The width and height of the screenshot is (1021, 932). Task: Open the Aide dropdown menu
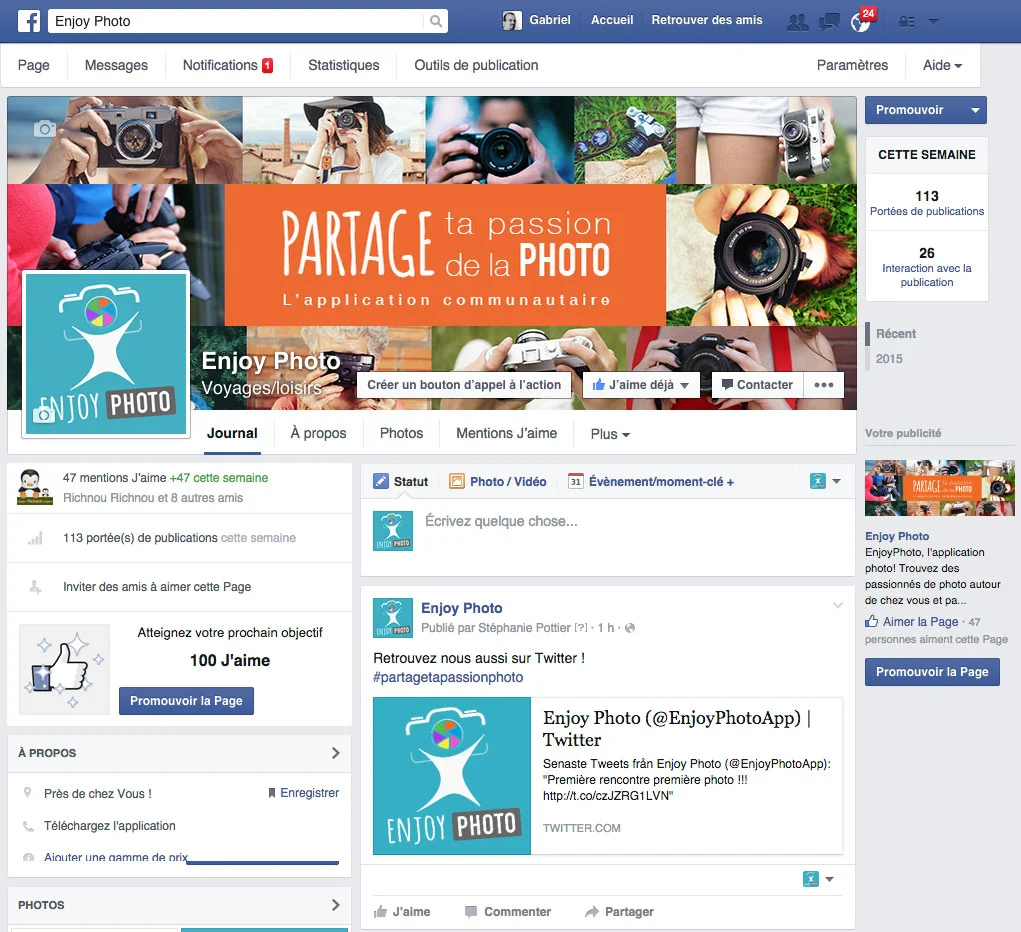point(942,65)
